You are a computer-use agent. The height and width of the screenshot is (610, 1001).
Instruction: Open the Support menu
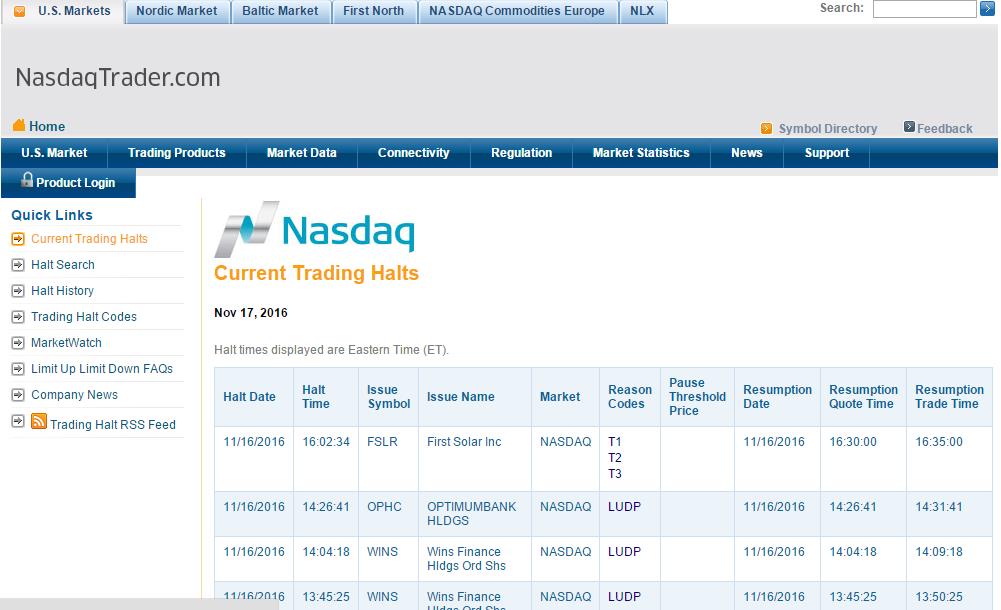[827, 153]
